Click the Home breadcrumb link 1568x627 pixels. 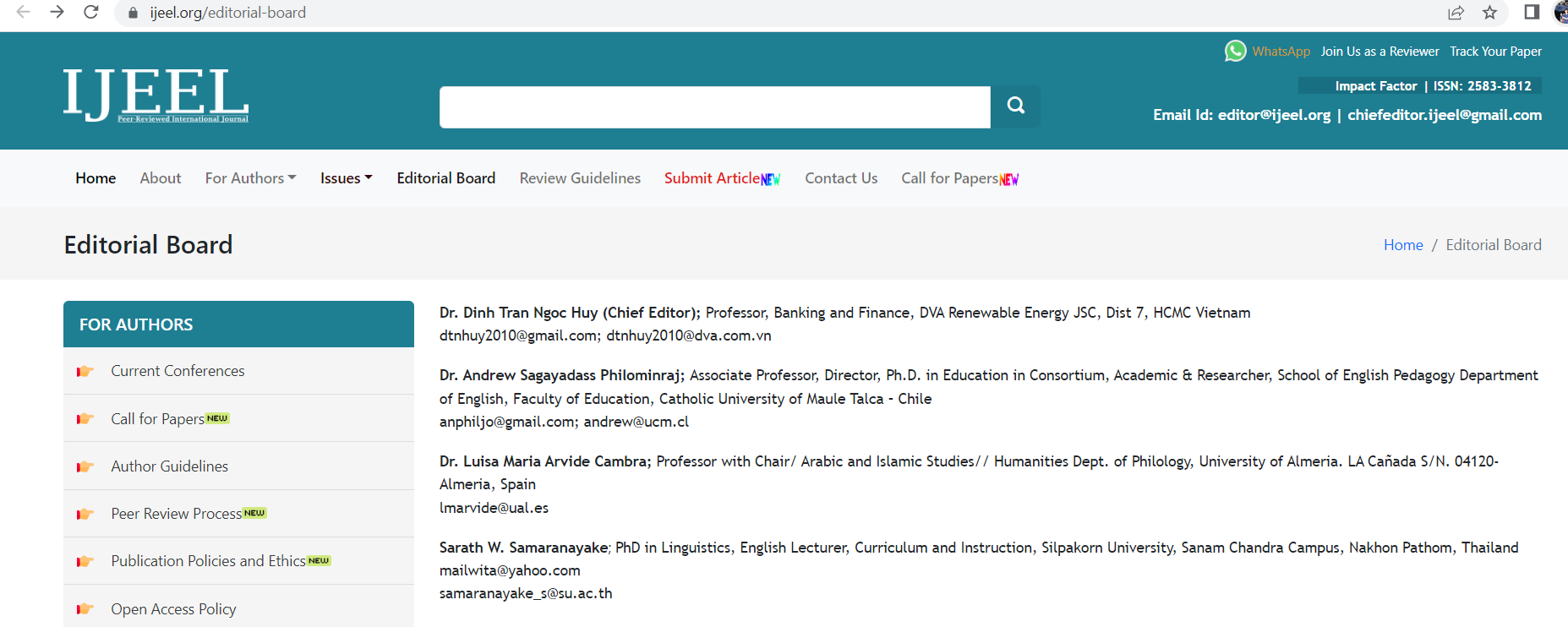[1403, 244]
